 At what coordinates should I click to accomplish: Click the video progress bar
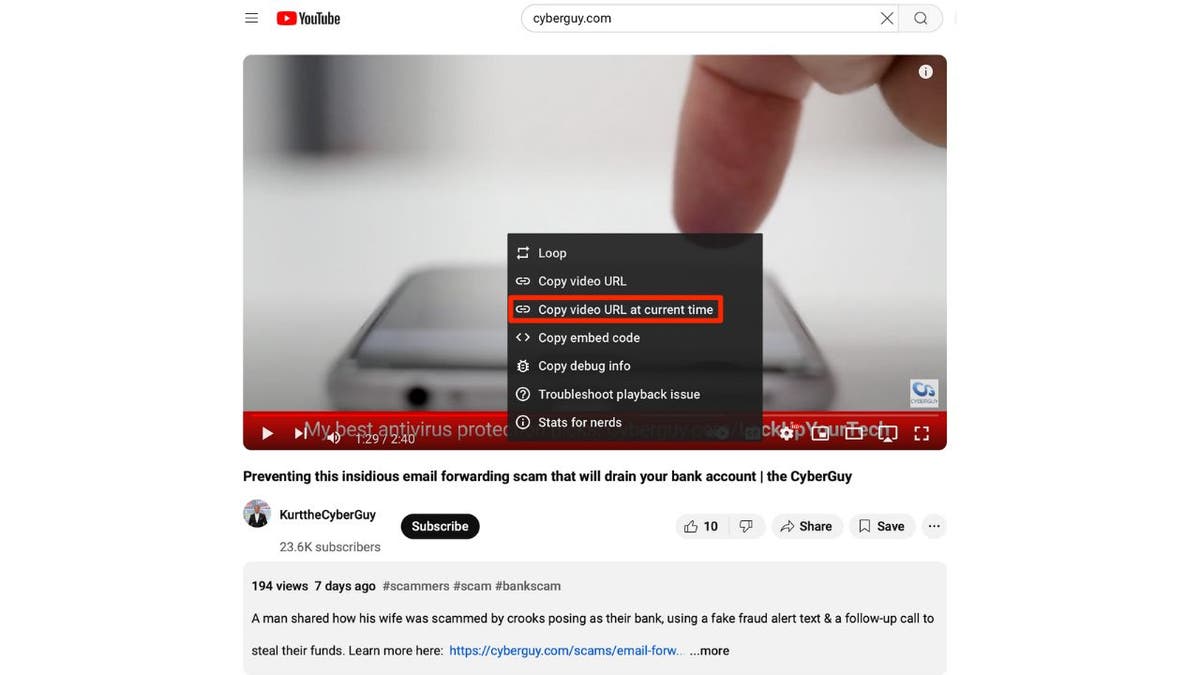[x=594, y=416]
